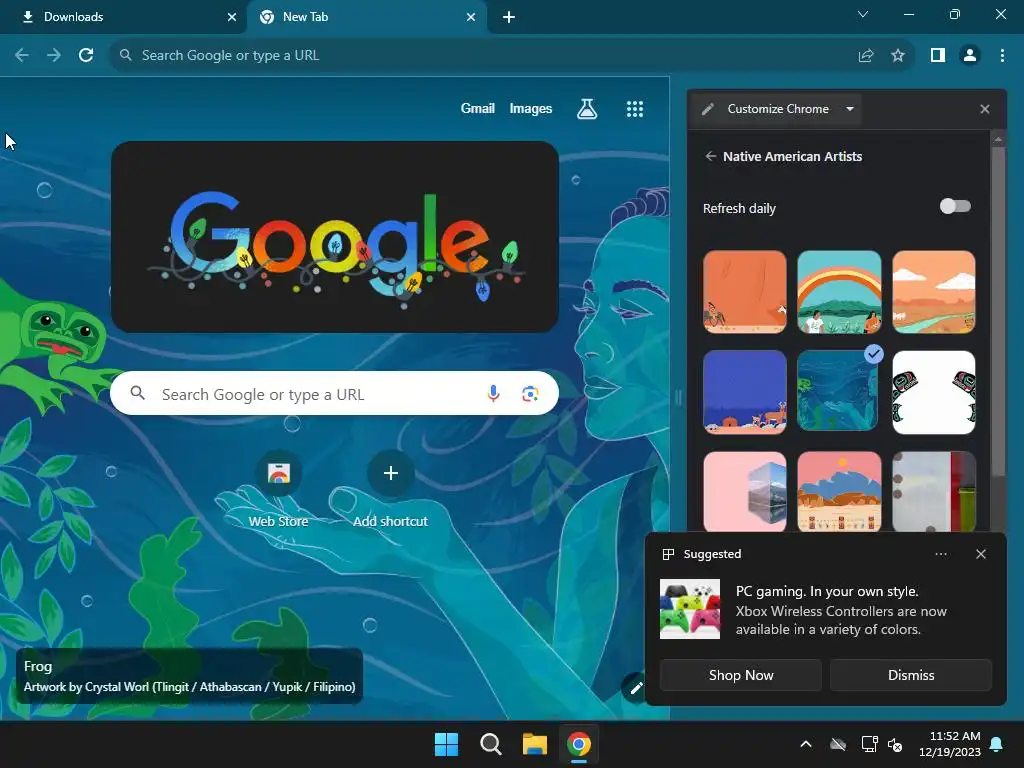The image size is (1024, 768).
Task: Select the plain orange wall theme thumbnail
Action: tap(744, 292)
